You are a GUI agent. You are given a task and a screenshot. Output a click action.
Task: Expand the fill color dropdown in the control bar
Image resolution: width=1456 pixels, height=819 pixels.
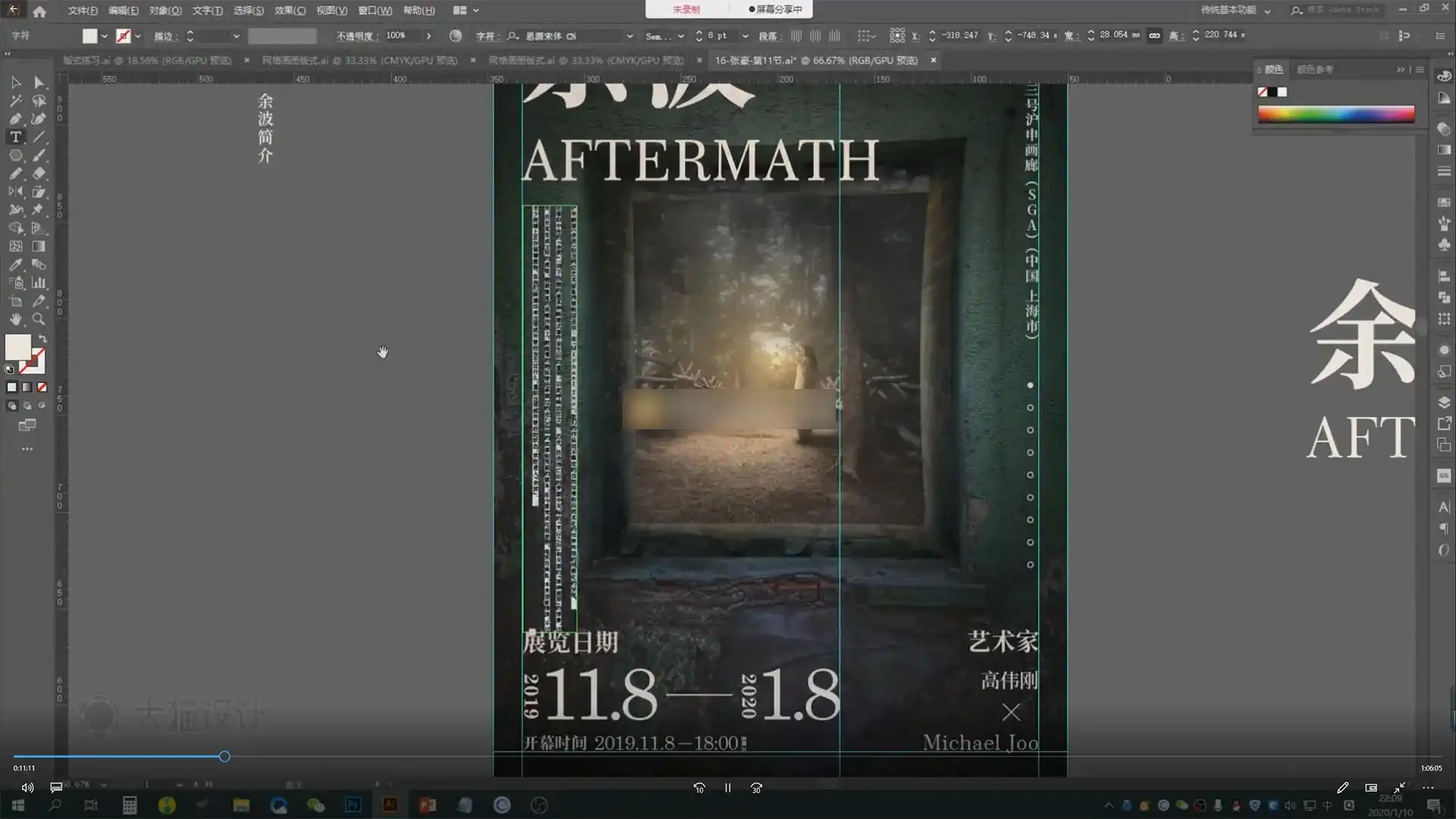click(104, 36)
